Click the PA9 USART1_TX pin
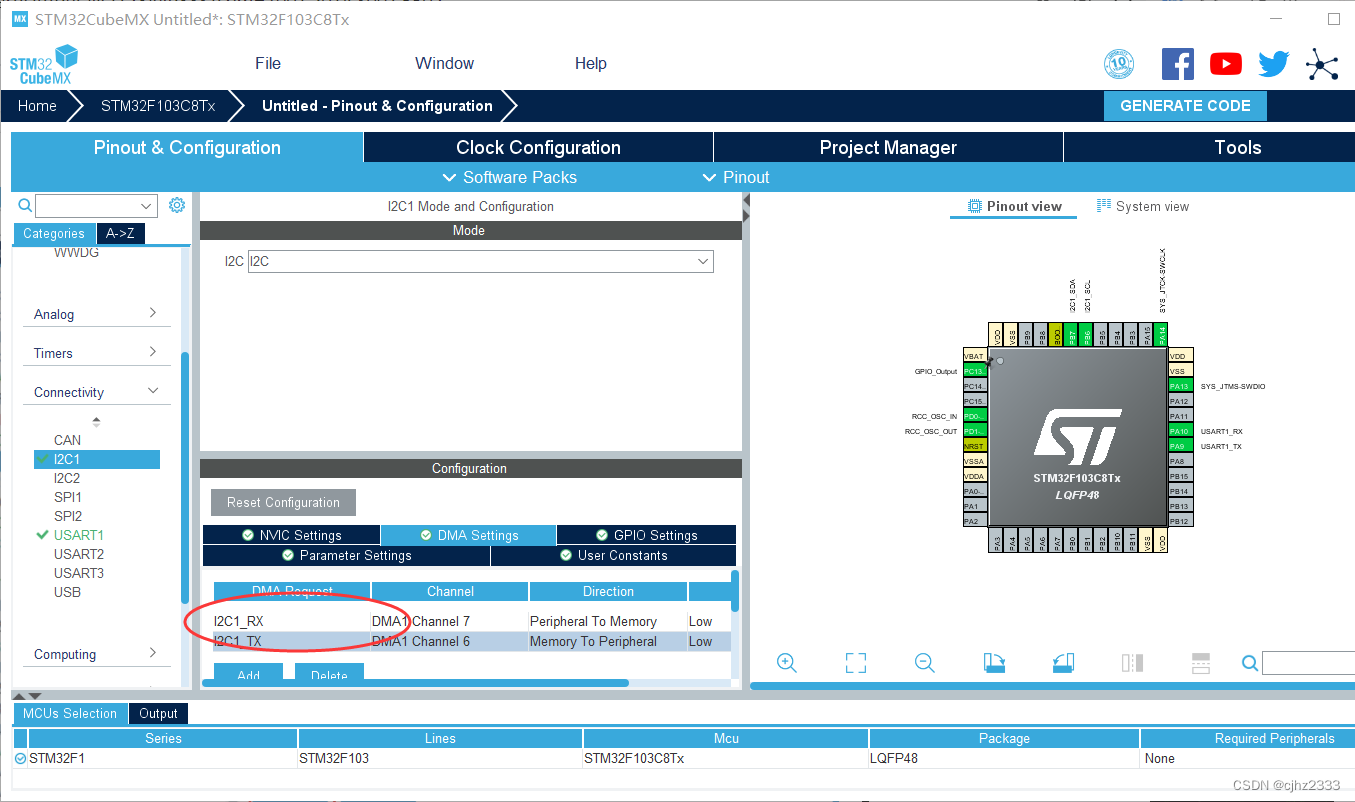 [x=1179, y=446]
